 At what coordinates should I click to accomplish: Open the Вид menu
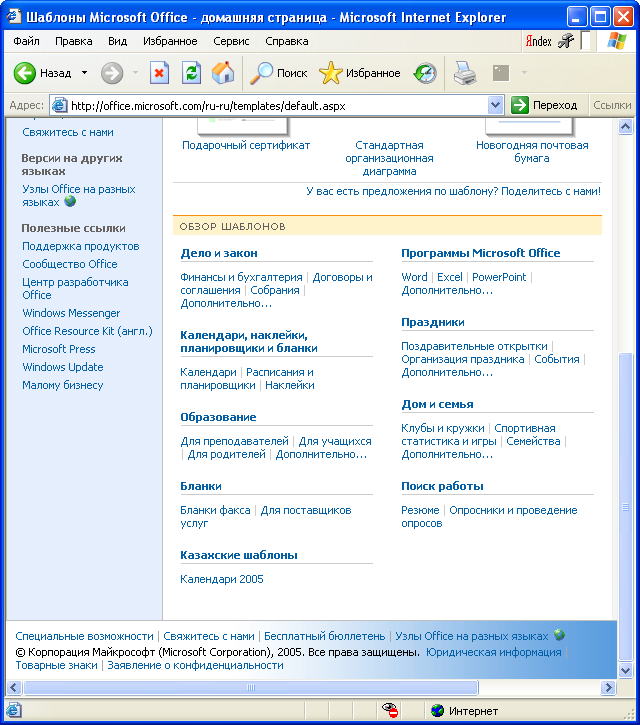(x=117, y=41)
